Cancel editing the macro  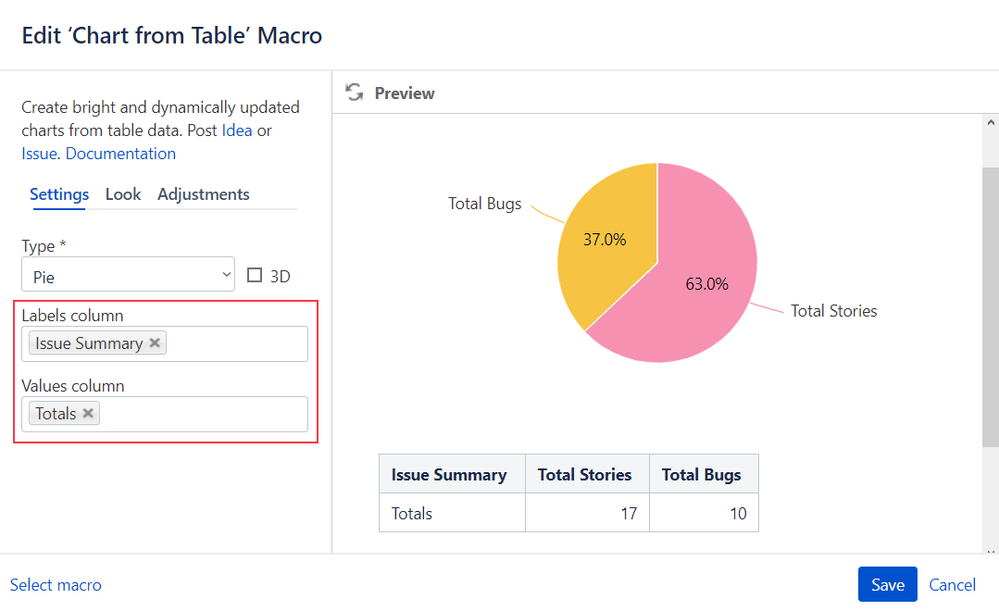point(952,585)
